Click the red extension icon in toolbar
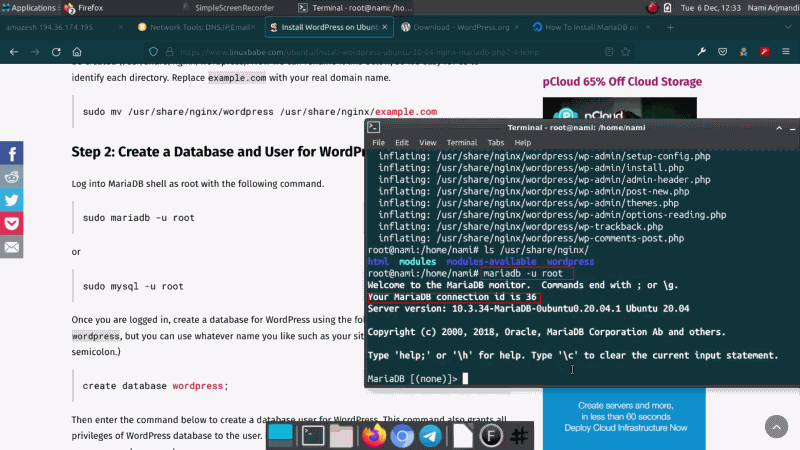The image size is (800, 450). [764, 52]
